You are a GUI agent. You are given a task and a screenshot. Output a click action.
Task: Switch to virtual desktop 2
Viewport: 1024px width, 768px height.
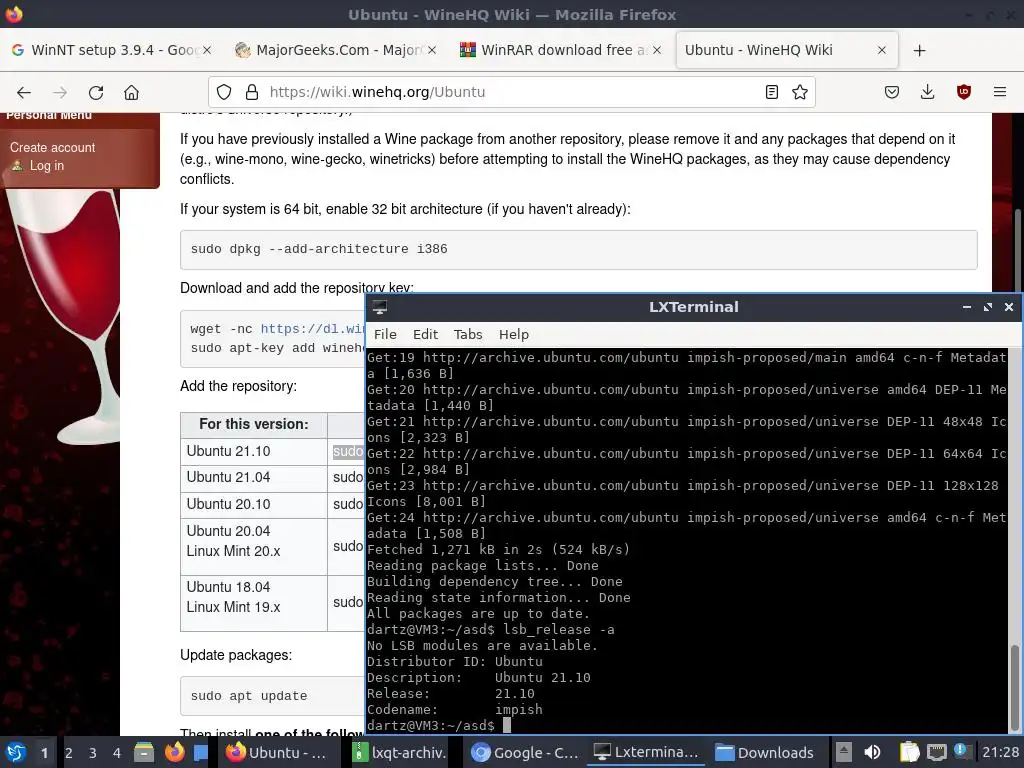click(69, 752)
